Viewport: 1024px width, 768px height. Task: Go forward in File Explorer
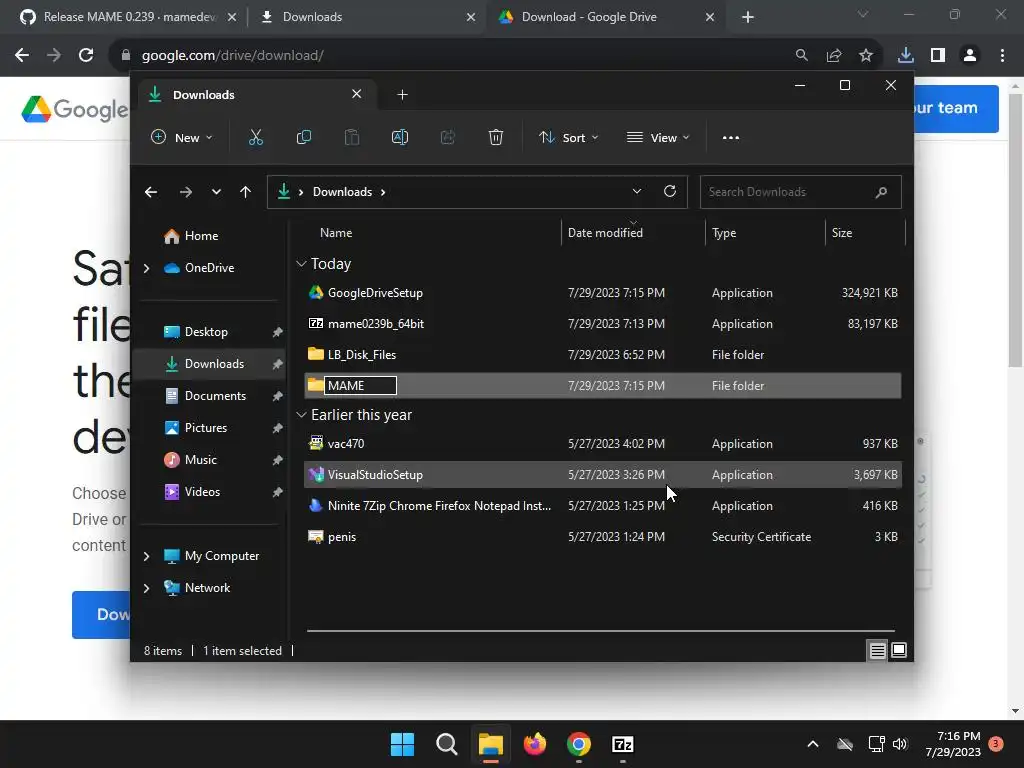[x=185, y=192]
